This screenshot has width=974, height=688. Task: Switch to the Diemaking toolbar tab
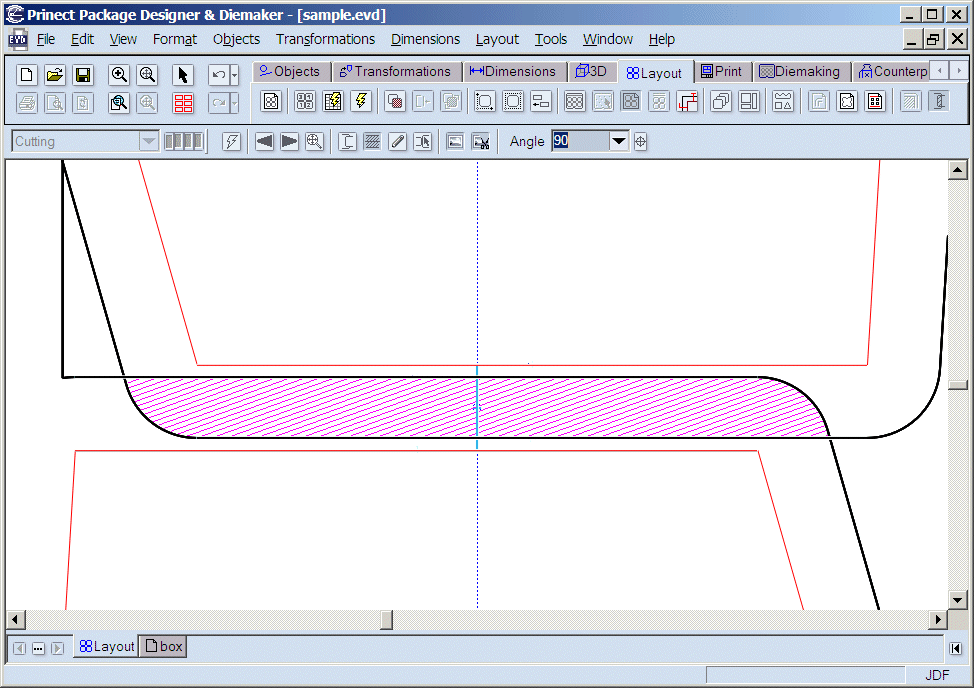point(801,71)
